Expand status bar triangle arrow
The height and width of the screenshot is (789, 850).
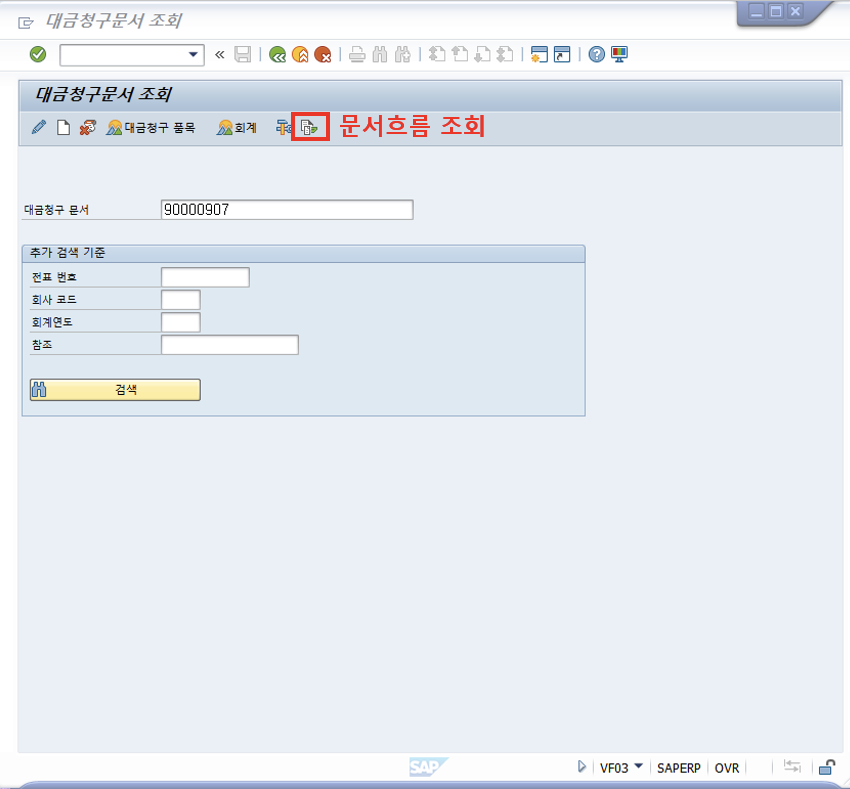pyautogui.click(x=582, y=767)
